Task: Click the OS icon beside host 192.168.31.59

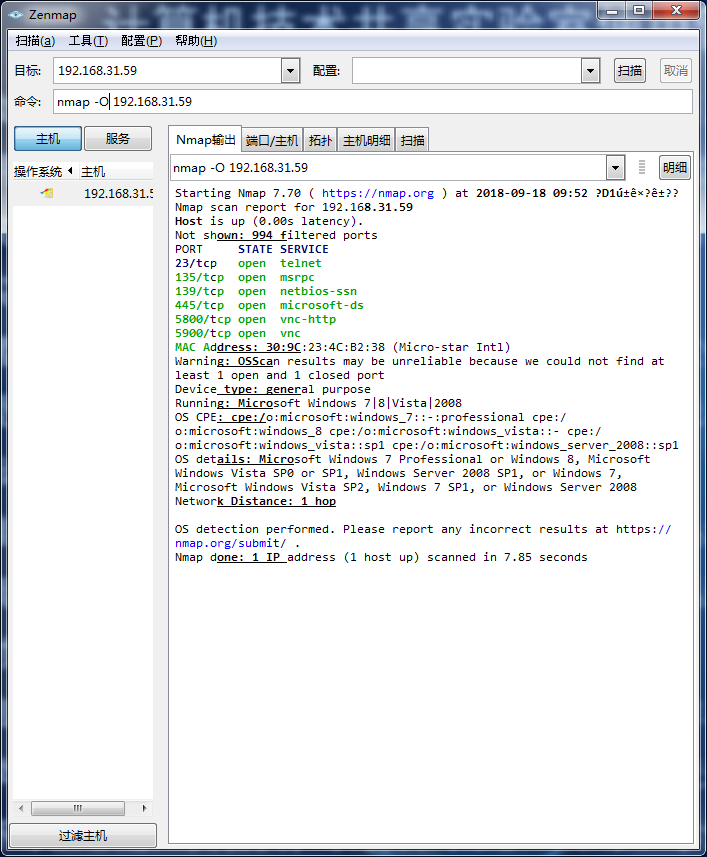Action: (47, 193)
